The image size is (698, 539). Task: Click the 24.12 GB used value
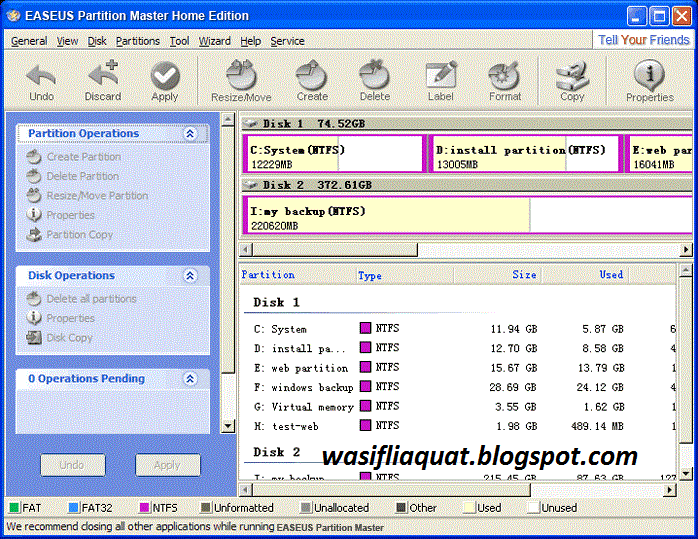(x=600, y=387)
